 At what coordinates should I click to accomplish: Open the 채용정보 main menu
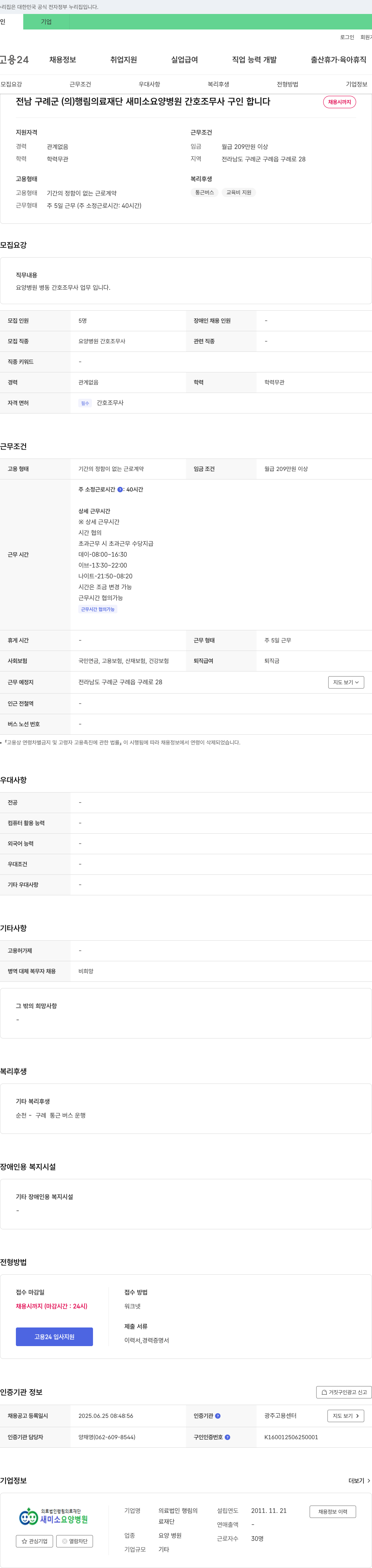click(63, 60)
